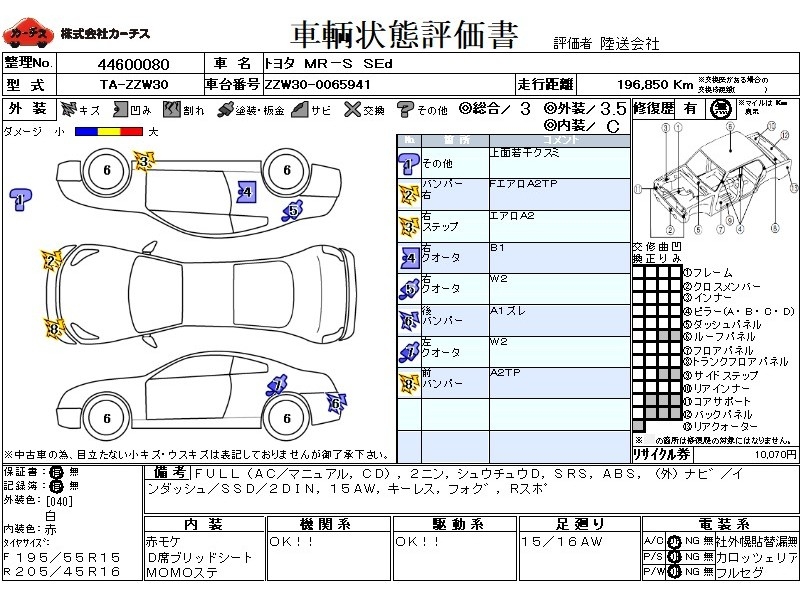The width and height of the screenshot is (800, 600).
Task: Click the Carchs company logo car icon
Action: tap(27, 34)
